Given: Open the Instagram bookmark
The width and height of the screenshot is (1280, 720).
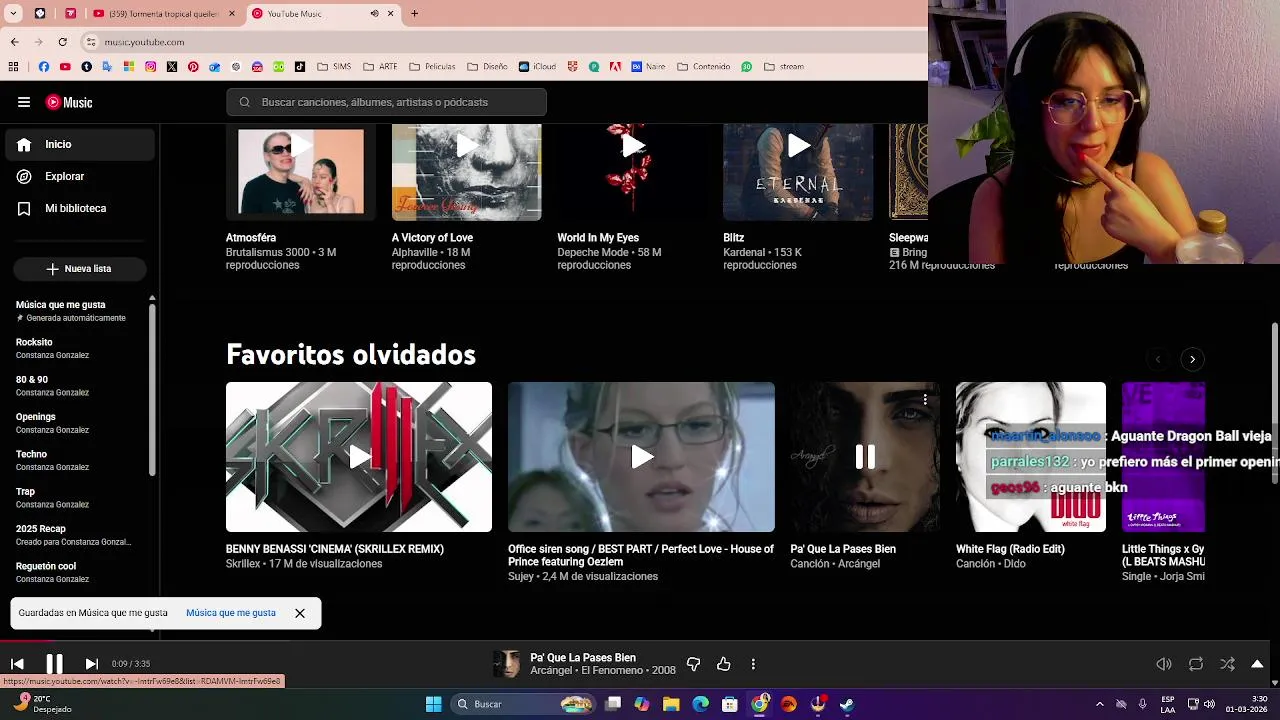Looking at the screenshot, I should 150,67.
